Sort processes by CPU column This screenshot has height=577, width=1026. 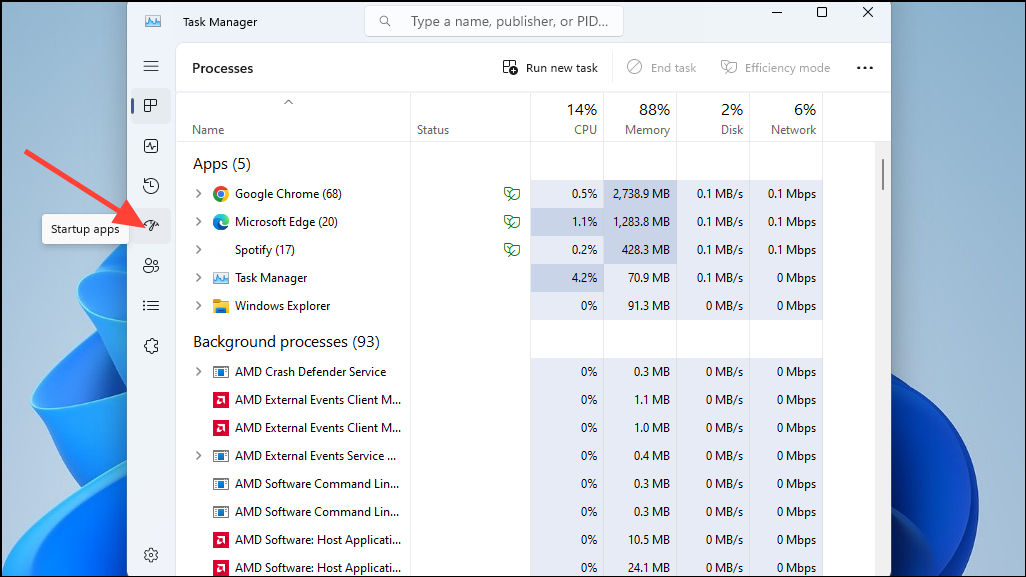point(567,118)
